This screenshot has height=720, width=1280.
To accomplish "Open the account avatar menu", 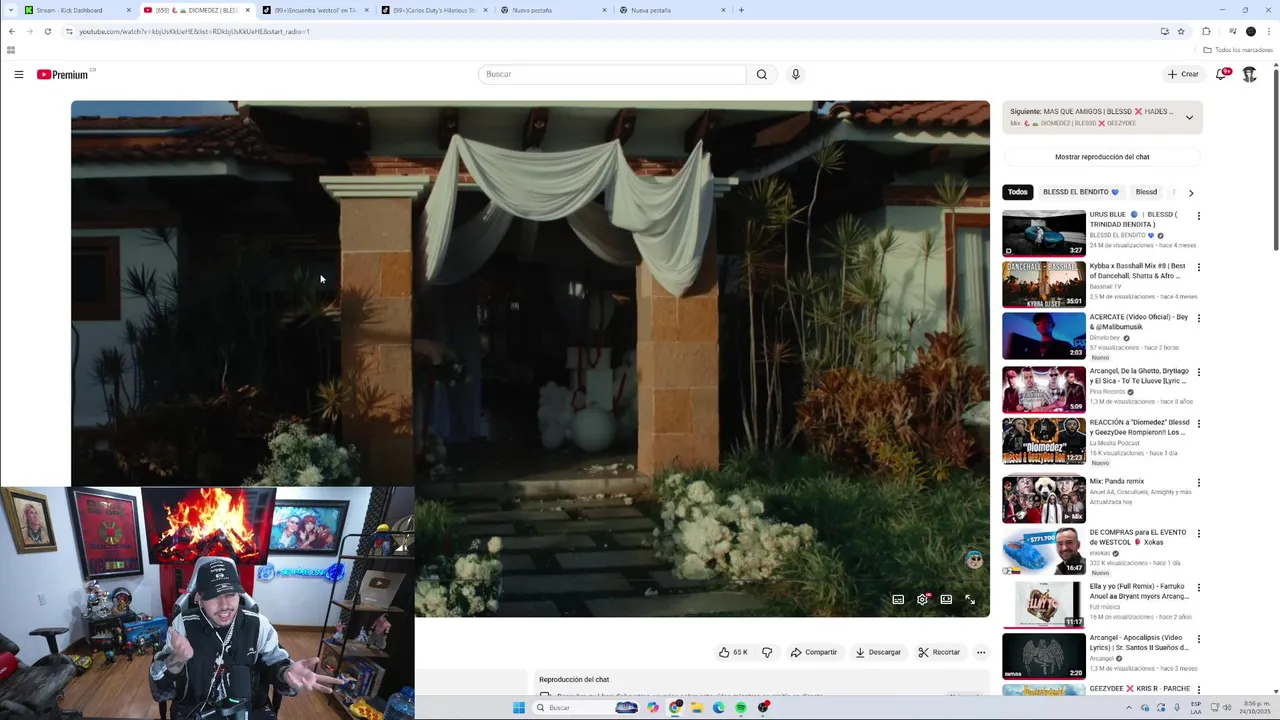I will [1249, 74].
